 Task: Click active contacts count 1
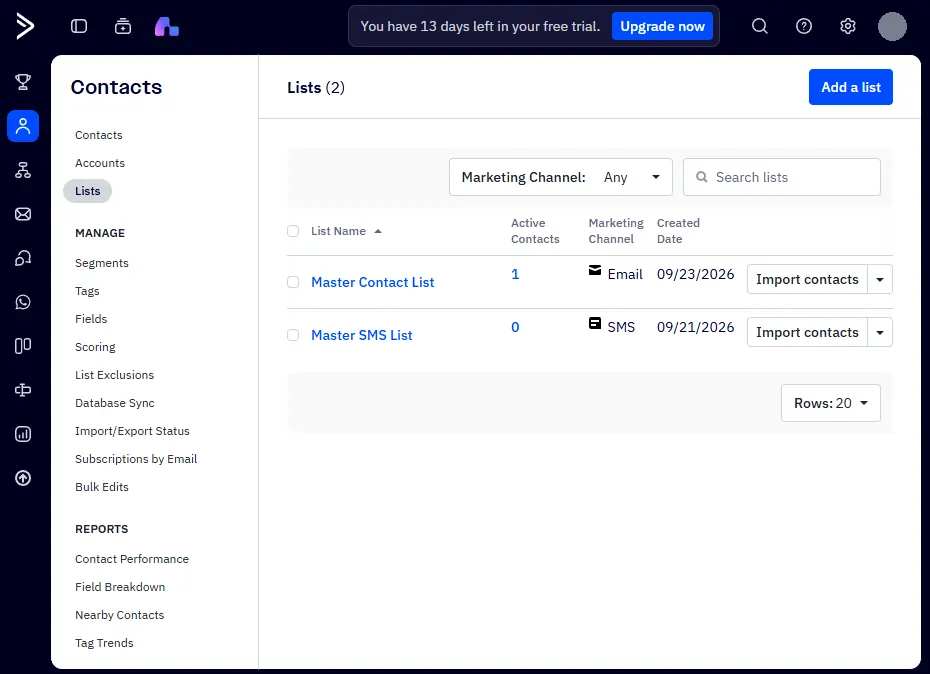515,274
